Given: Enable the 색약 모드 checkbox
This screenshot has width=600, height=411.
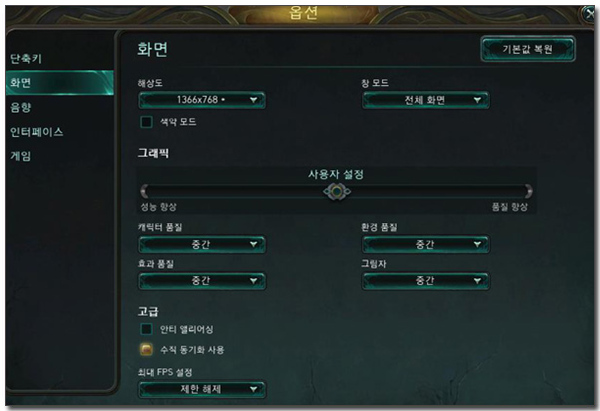Looking at the screenshot, I should click(146, 122).
